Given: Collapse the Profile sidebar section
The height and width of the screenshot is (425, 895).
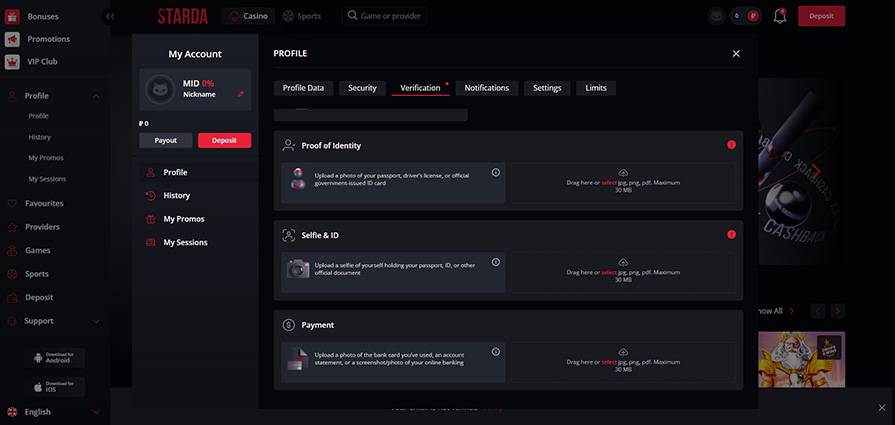Looking at the screenshot, I should (96, 96).
